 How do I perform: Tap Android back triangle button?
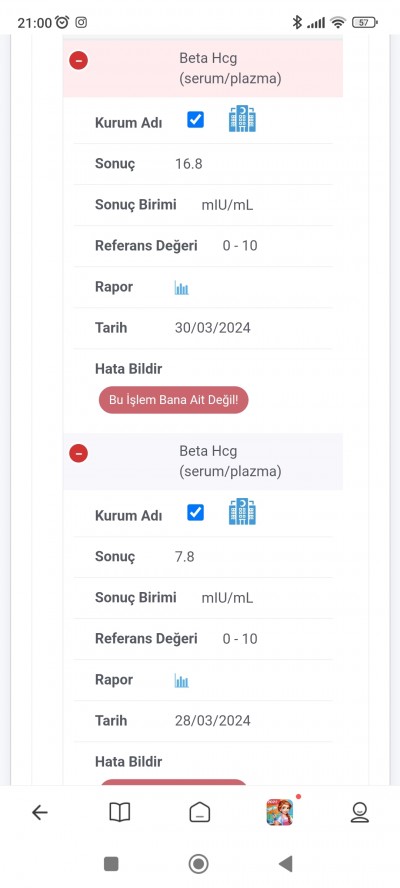point(286,864)
